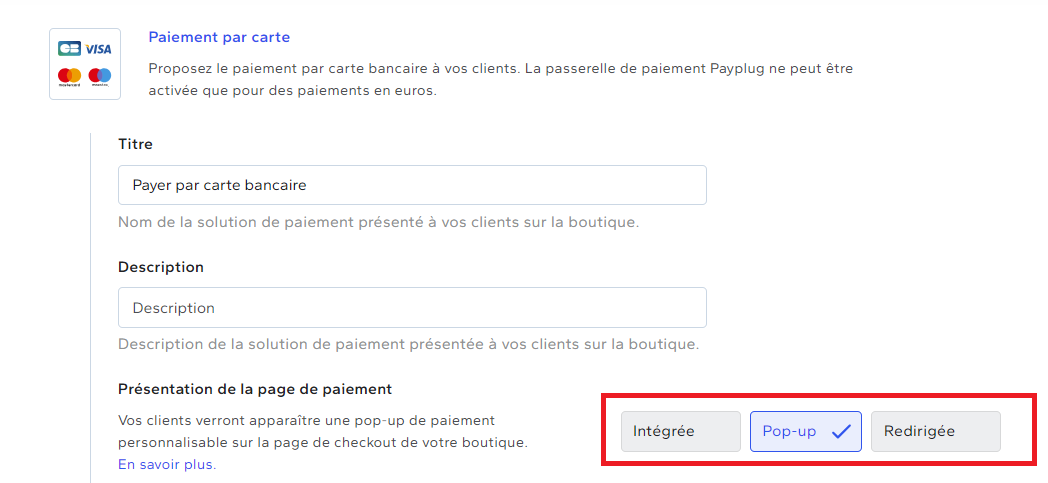
Task: Click the CB card logo
Action: click(69, 49)
